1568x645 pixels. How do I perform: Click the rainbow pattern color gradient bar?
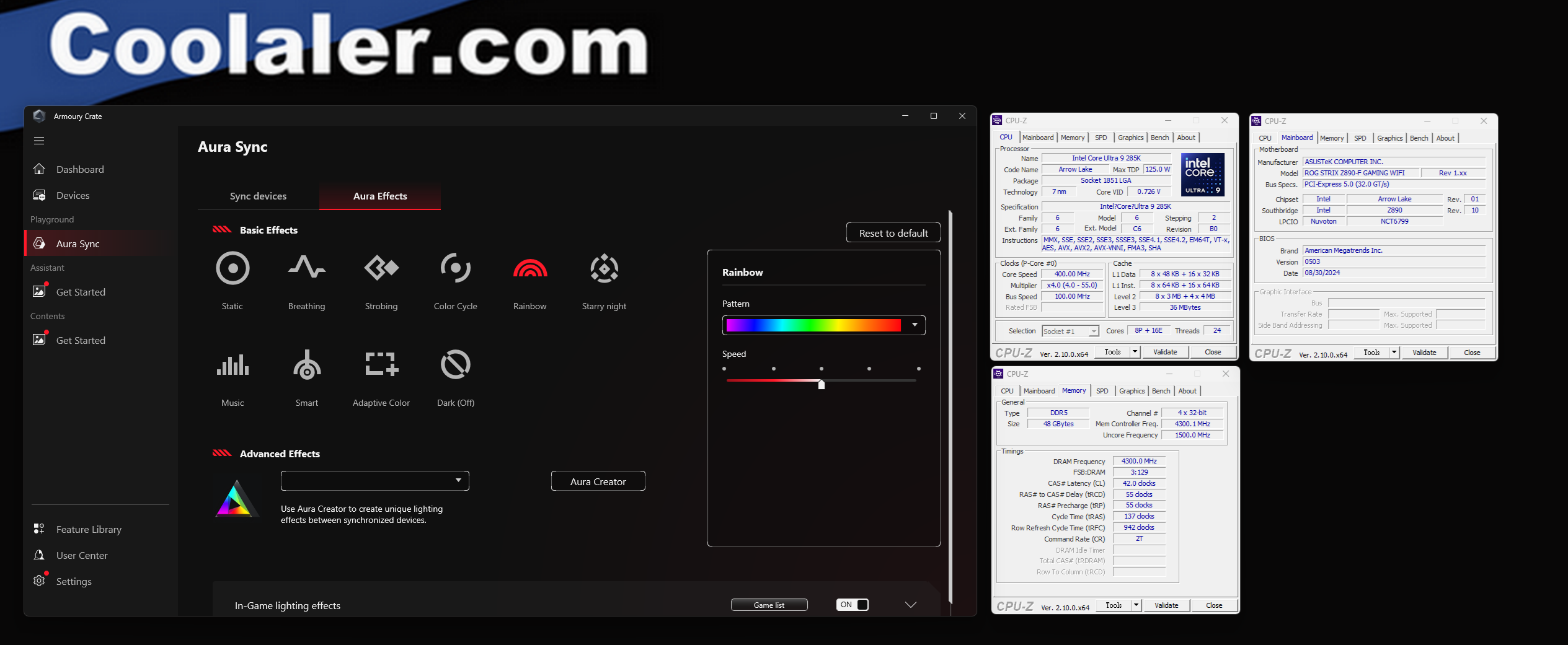coord(813,325)
